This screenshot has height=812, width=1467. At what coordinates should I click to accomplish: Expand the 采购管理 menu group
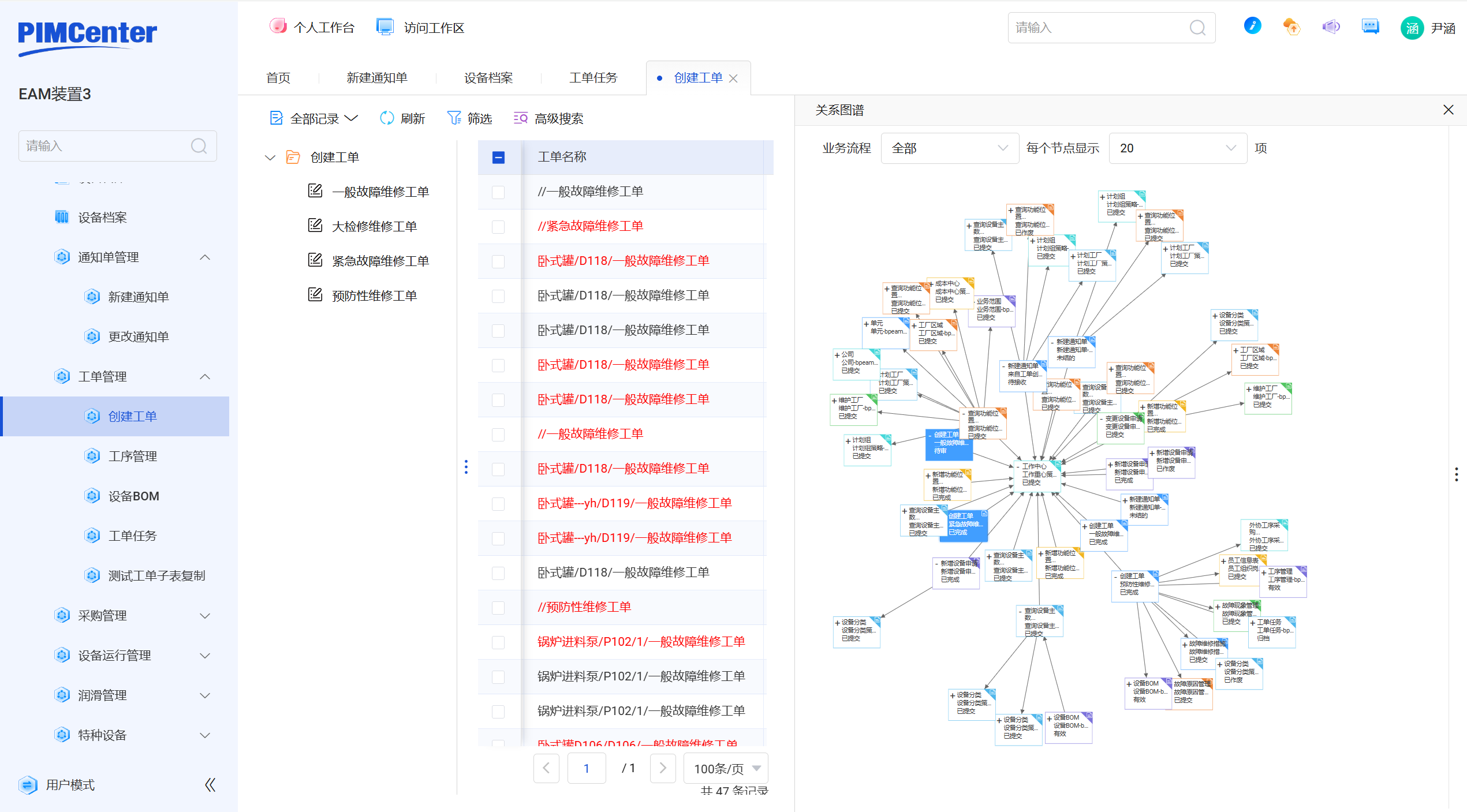205,615
